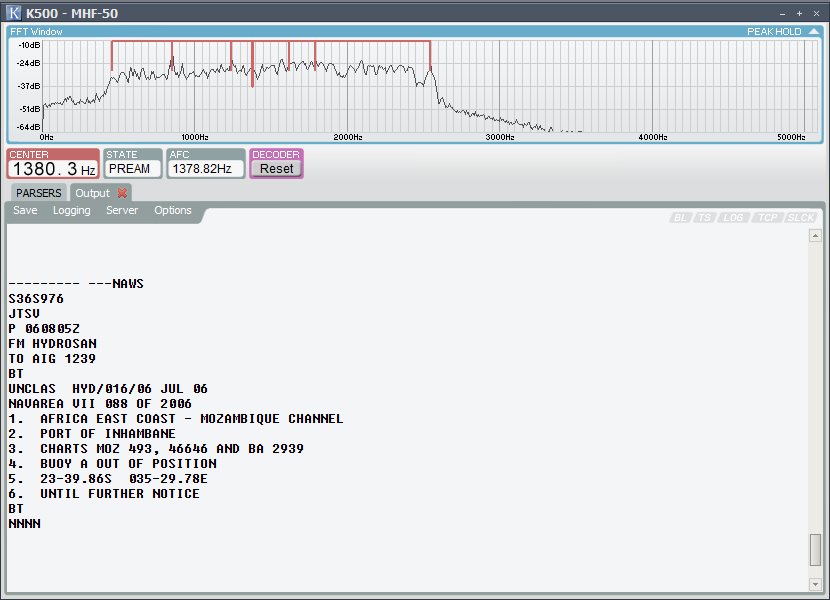Click the CENTER frequency field
Screen dimensions: 830x600
[53, 169]
